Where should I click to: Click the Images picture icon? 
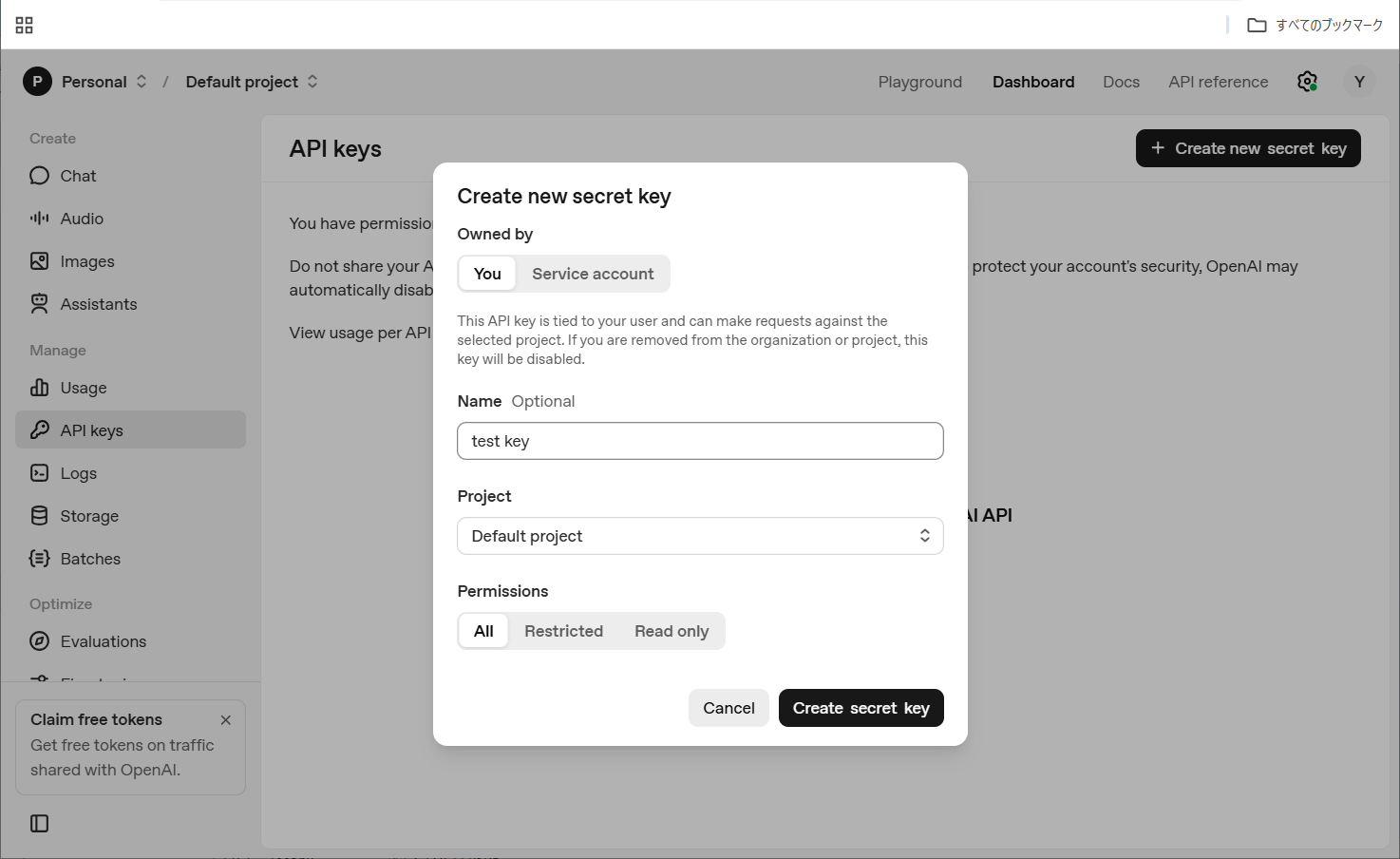39,261
